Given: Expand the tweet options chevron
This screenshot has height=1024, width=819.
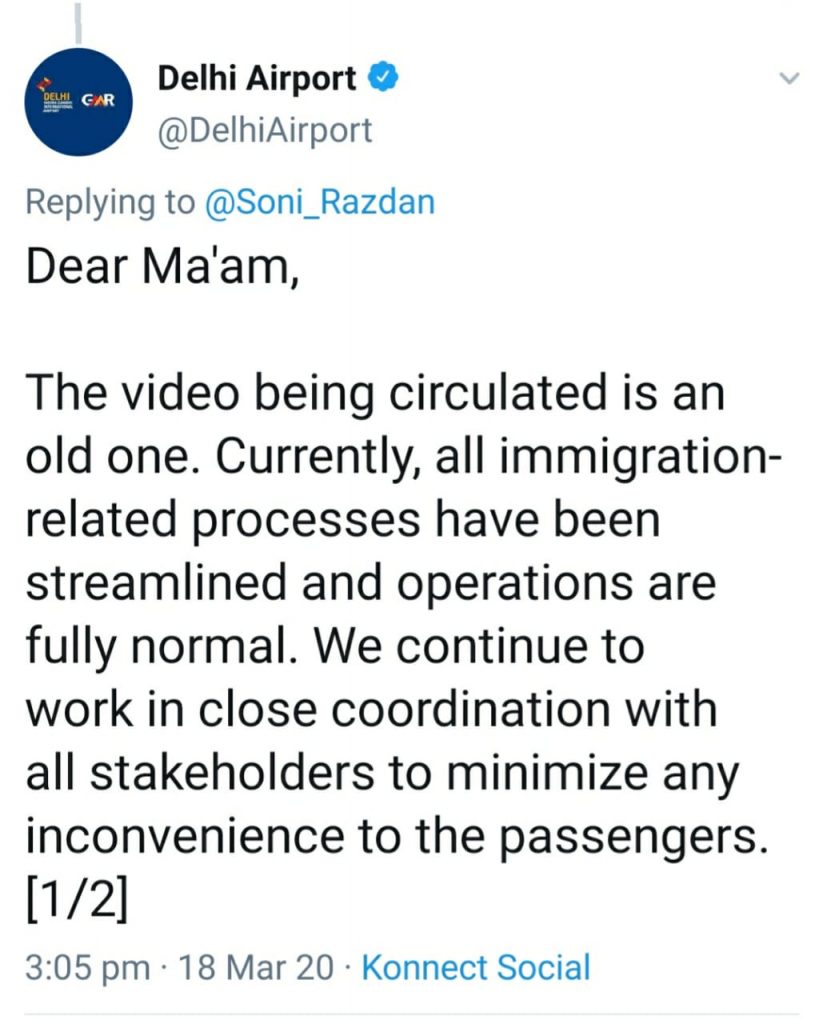Looking at the screenshot, I should [x=789, y=78].
